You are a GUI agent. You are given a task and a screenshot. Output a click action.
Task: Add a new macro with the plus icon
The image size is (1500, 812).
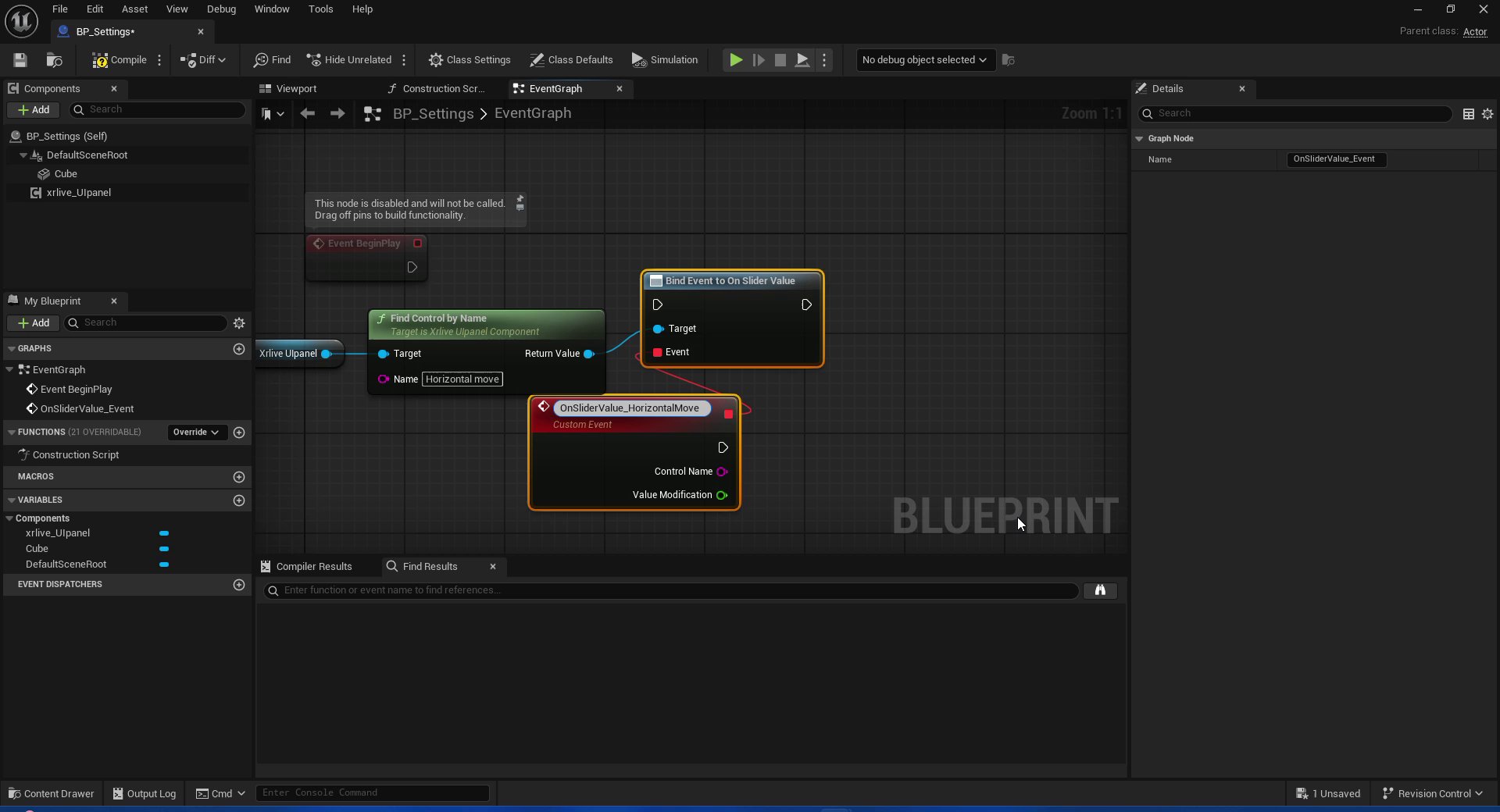tap(239, 477)
